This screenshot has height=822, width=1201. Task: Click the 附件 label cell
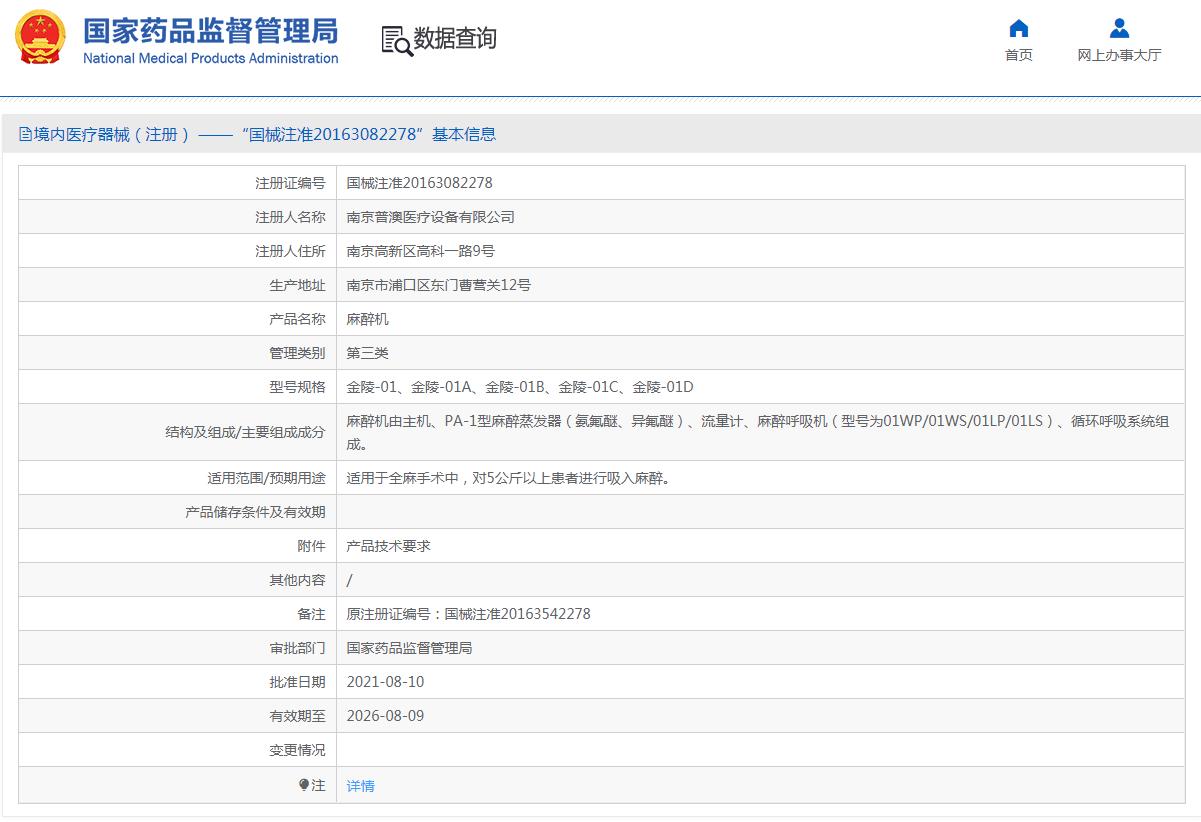[x=178, y=546]
